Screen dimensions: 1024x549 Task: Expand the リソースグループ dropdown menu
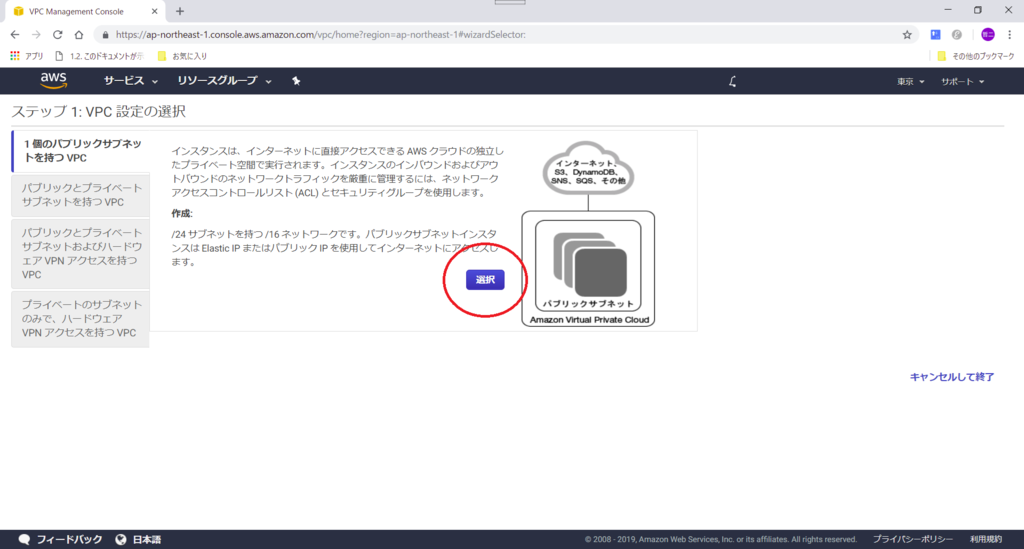[225, 81]
